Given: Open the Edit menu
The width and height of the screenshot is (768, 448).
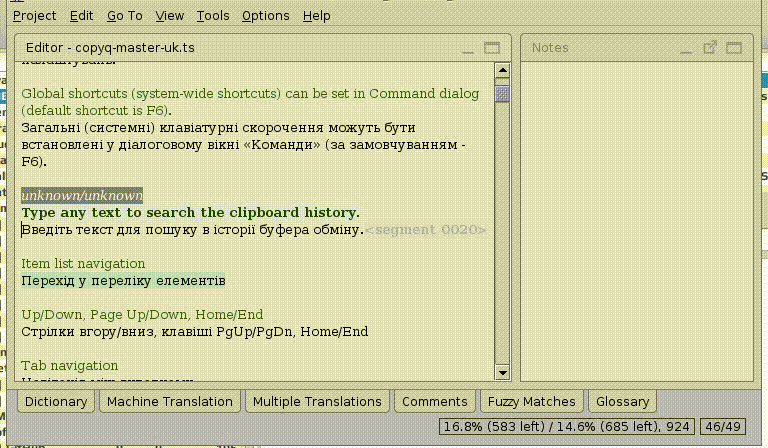Looking at the screenshot, I should 82,16.
